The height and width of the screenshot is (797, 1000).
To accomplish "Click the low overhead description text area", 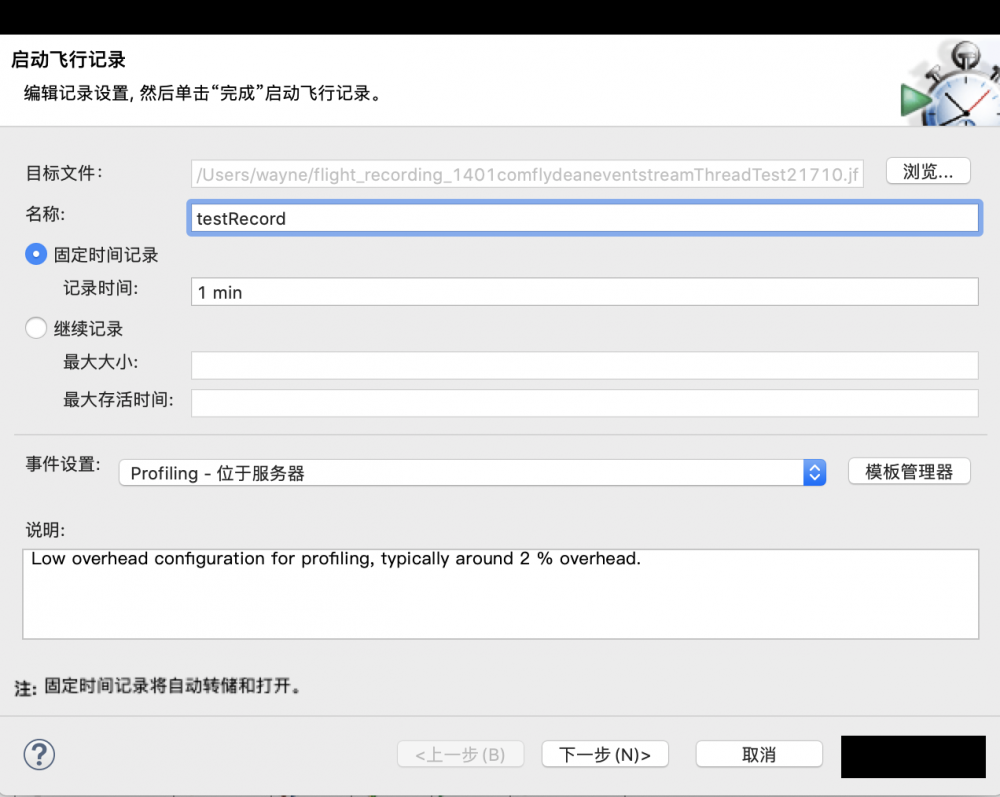I will (x=500, y=590).
